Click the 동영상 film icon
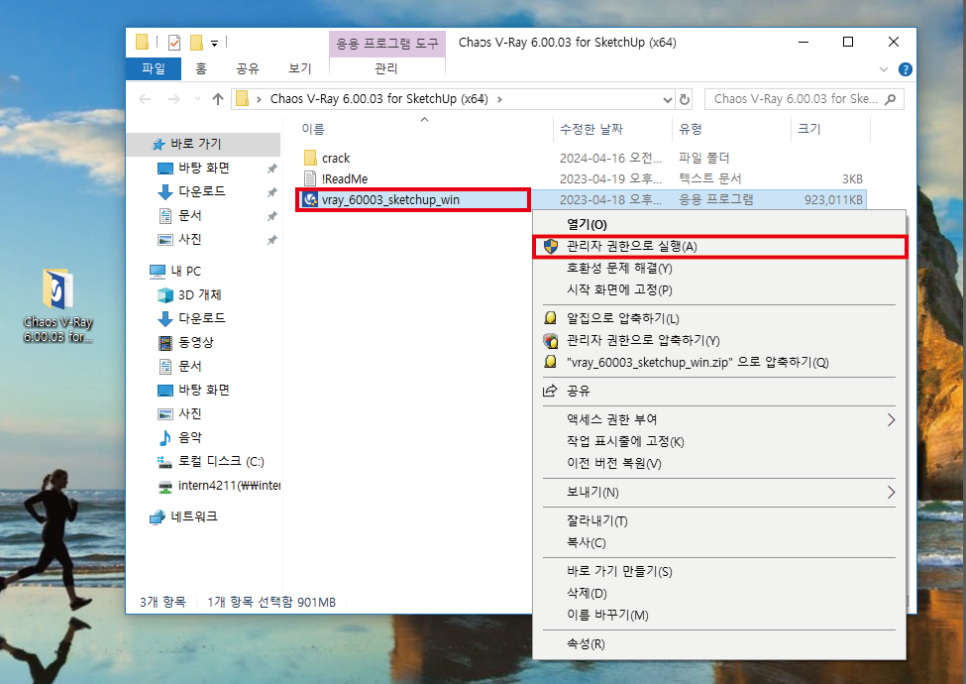 click(x=165, y=343)
